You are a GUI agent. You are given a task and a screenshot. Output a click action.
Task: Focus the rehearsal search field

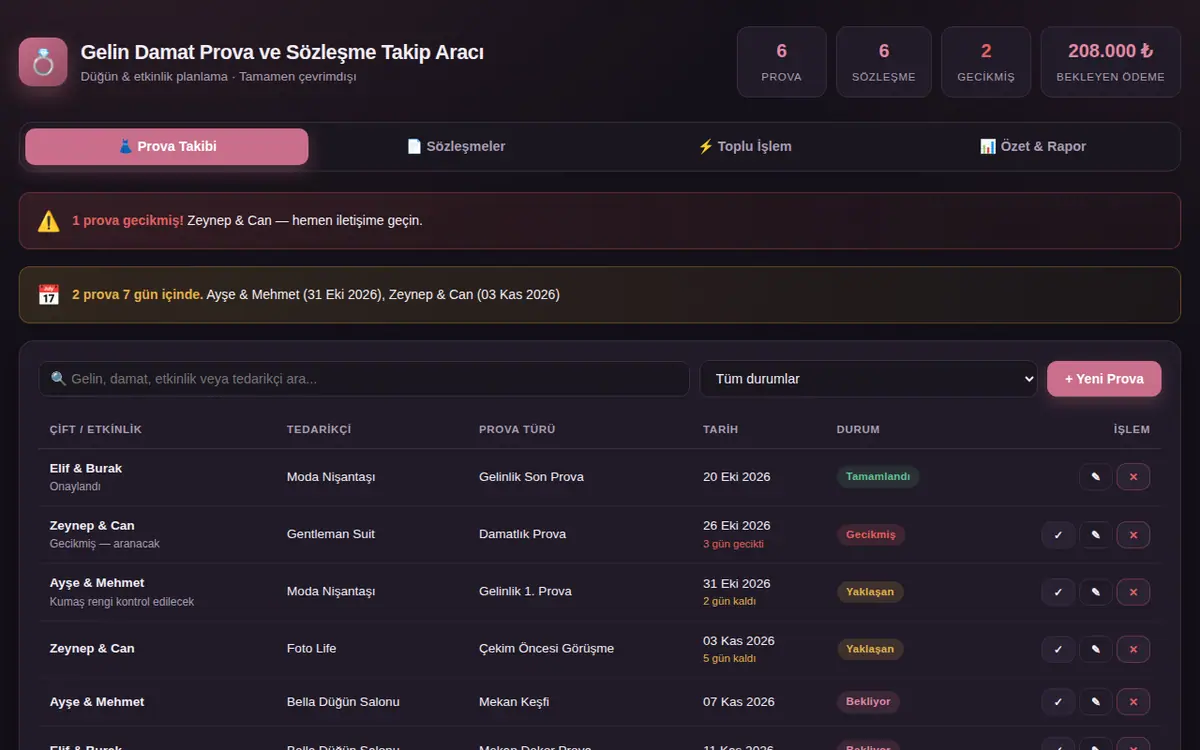pos(364,379)
